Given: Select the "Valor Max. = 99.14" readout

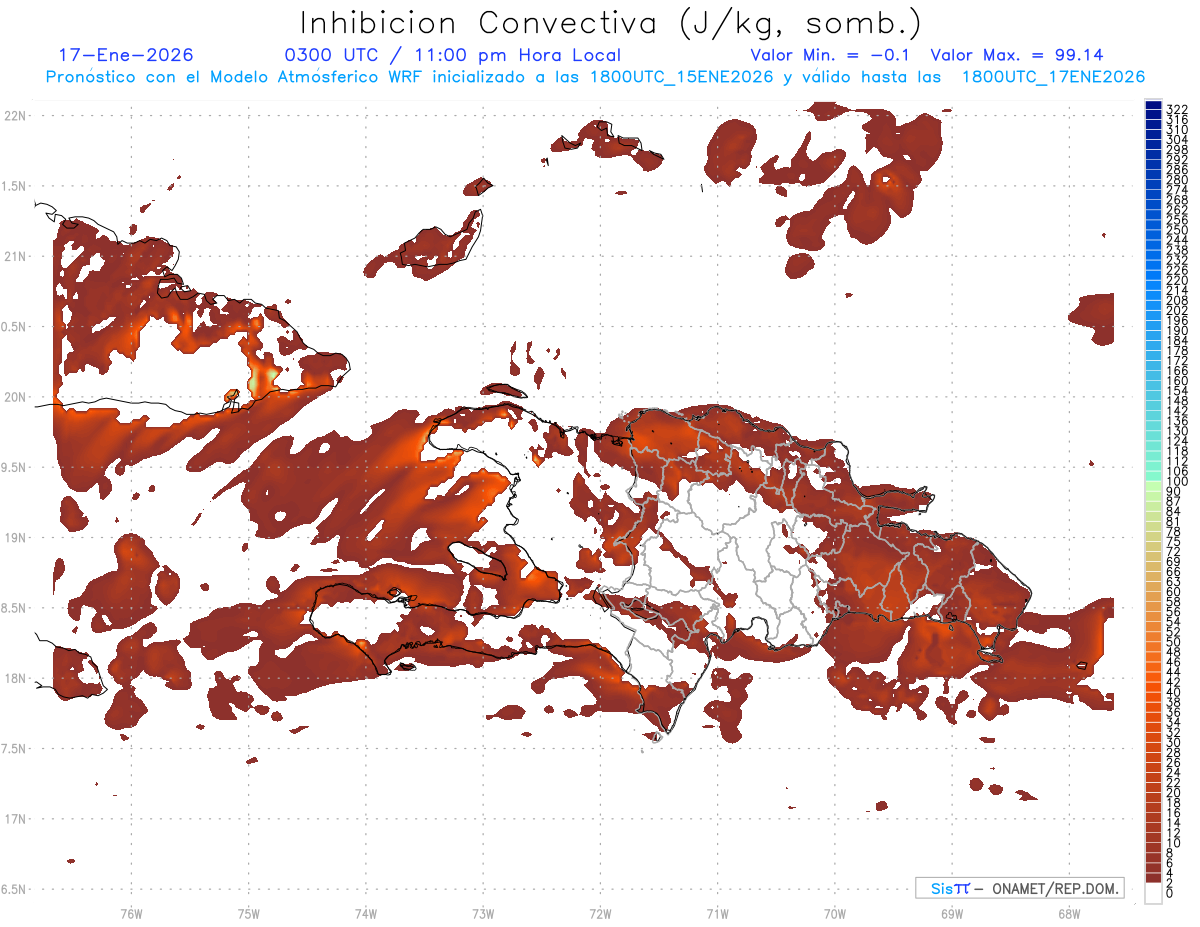Looking at the screenshot, I should click(x=1017, y=55).
